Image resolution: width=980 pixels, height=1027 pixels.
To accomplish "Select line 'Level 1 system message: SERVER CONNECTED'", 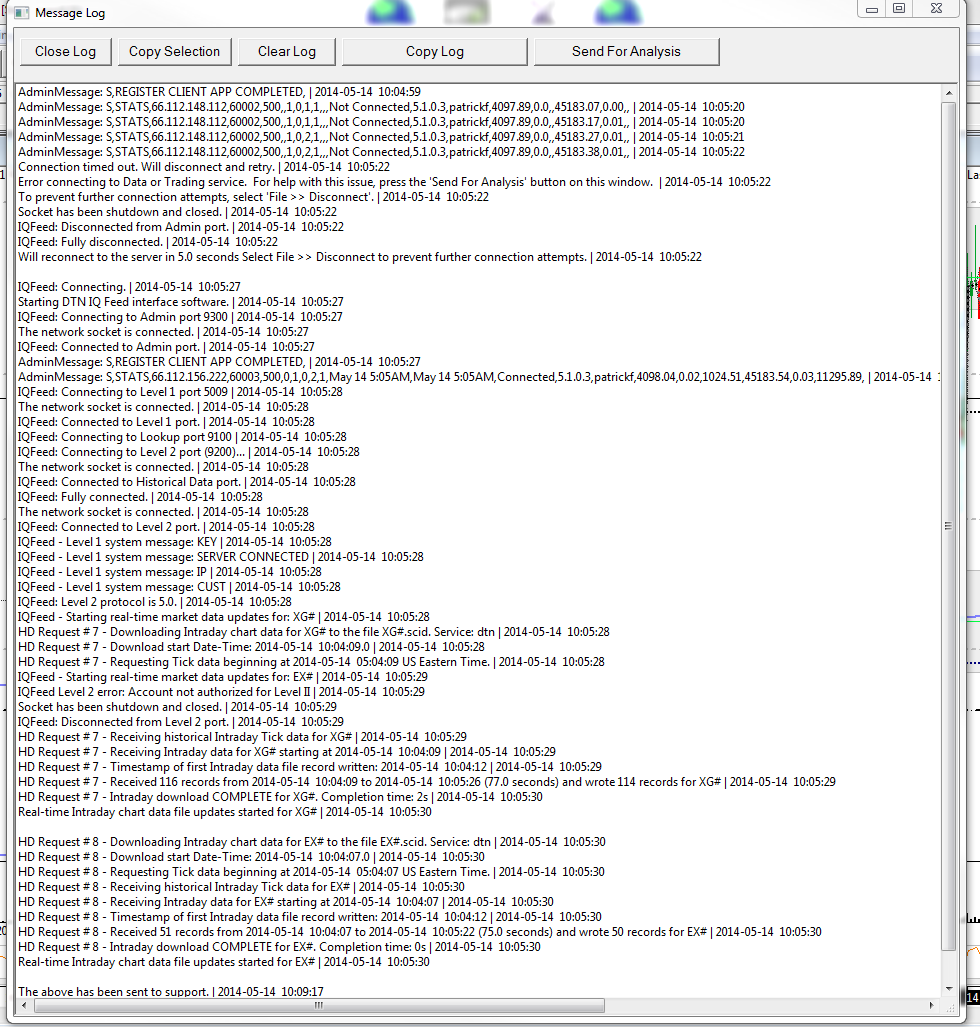I will click(x=221, y=557).
